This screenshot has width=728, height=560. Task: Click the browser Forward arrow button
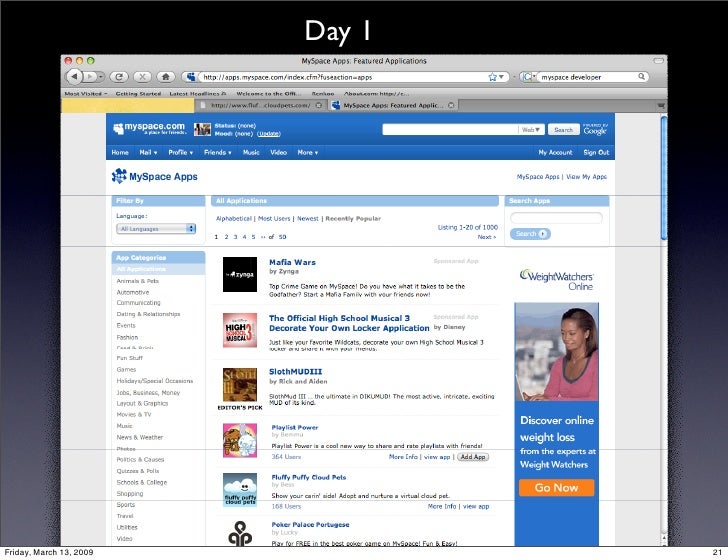click(89, 77)
